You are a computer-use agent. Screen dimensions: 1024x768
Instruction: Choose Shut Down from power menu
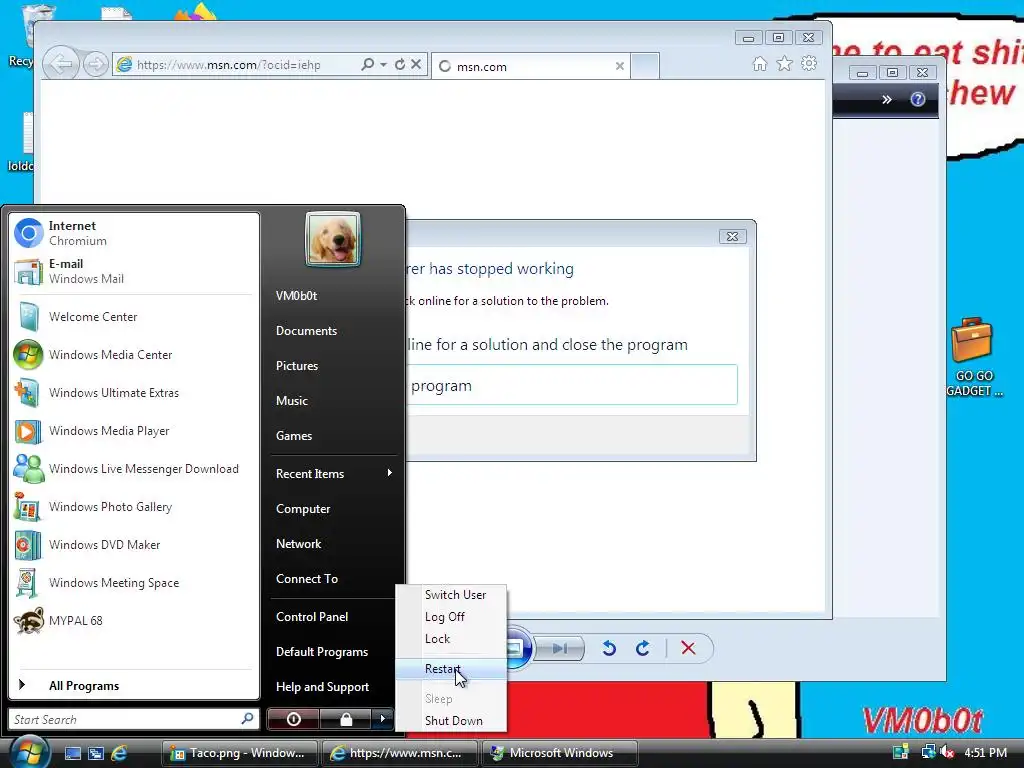[451, 721]
